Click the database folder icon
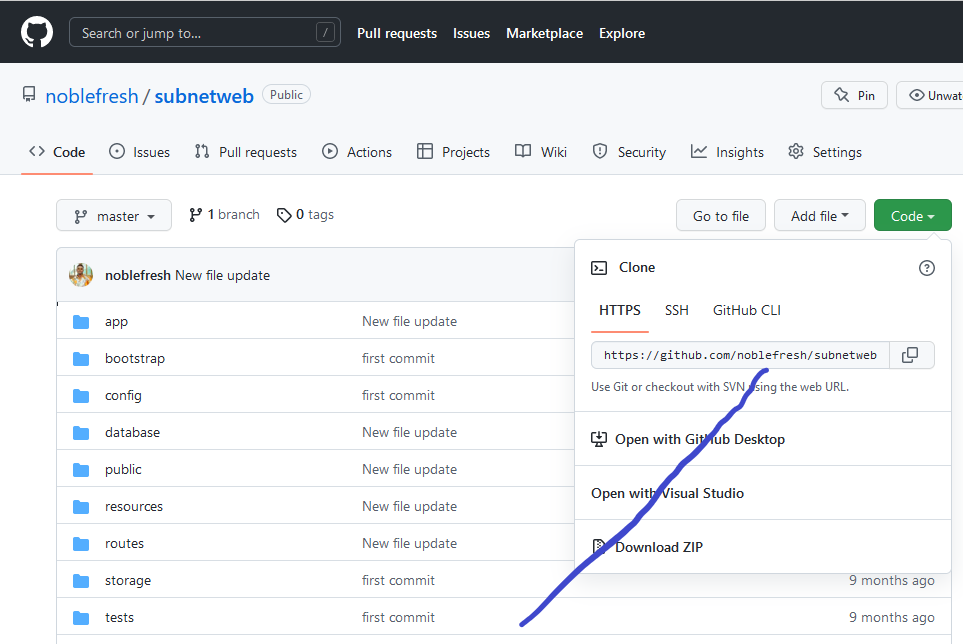This screenshot has width=963, height=644. 81,433
